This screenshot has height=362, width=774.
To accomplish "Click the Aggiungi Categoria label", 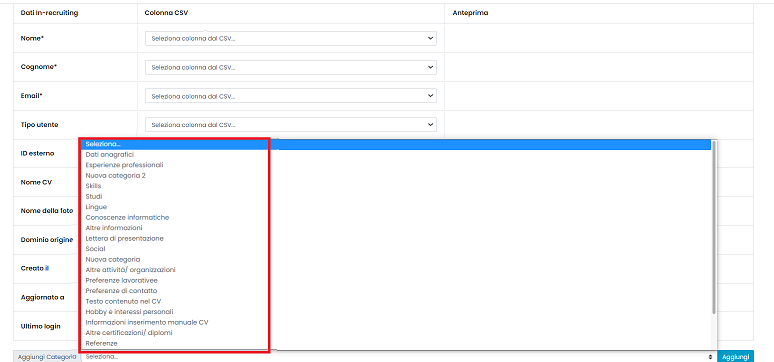I will (x=47, y=357).
